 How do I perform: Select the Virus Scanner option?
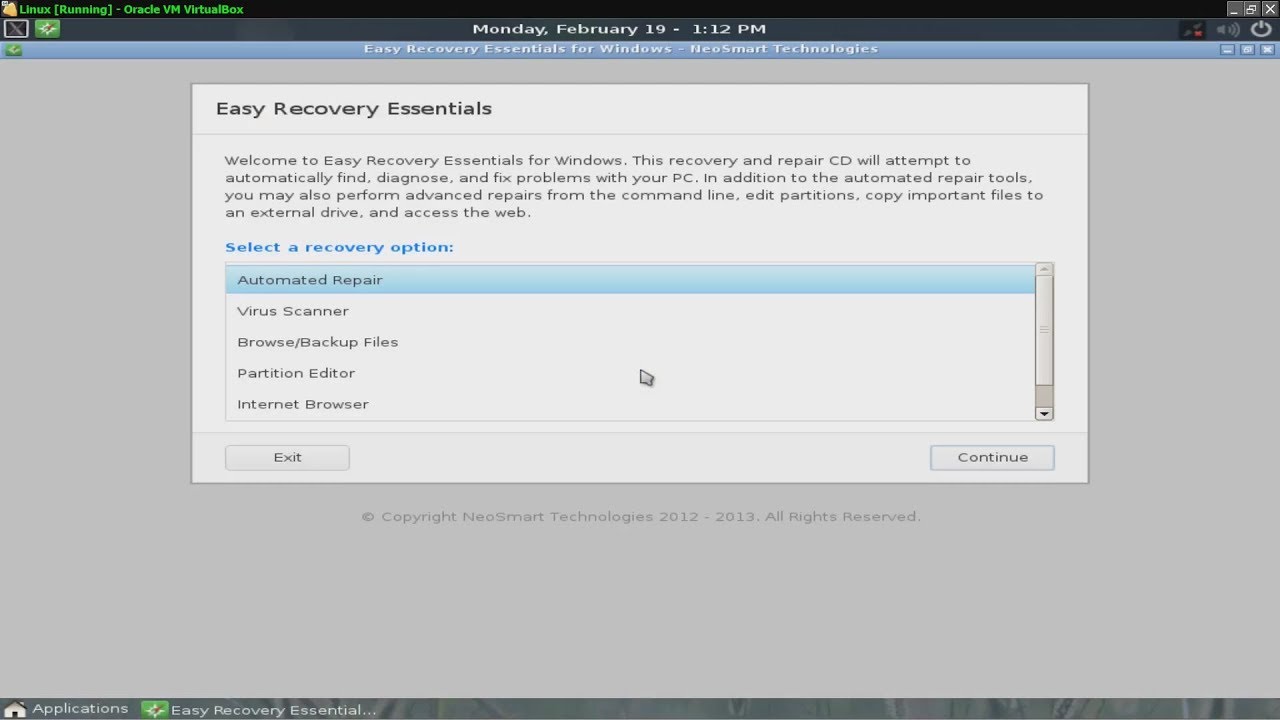[x=630, y=311]
